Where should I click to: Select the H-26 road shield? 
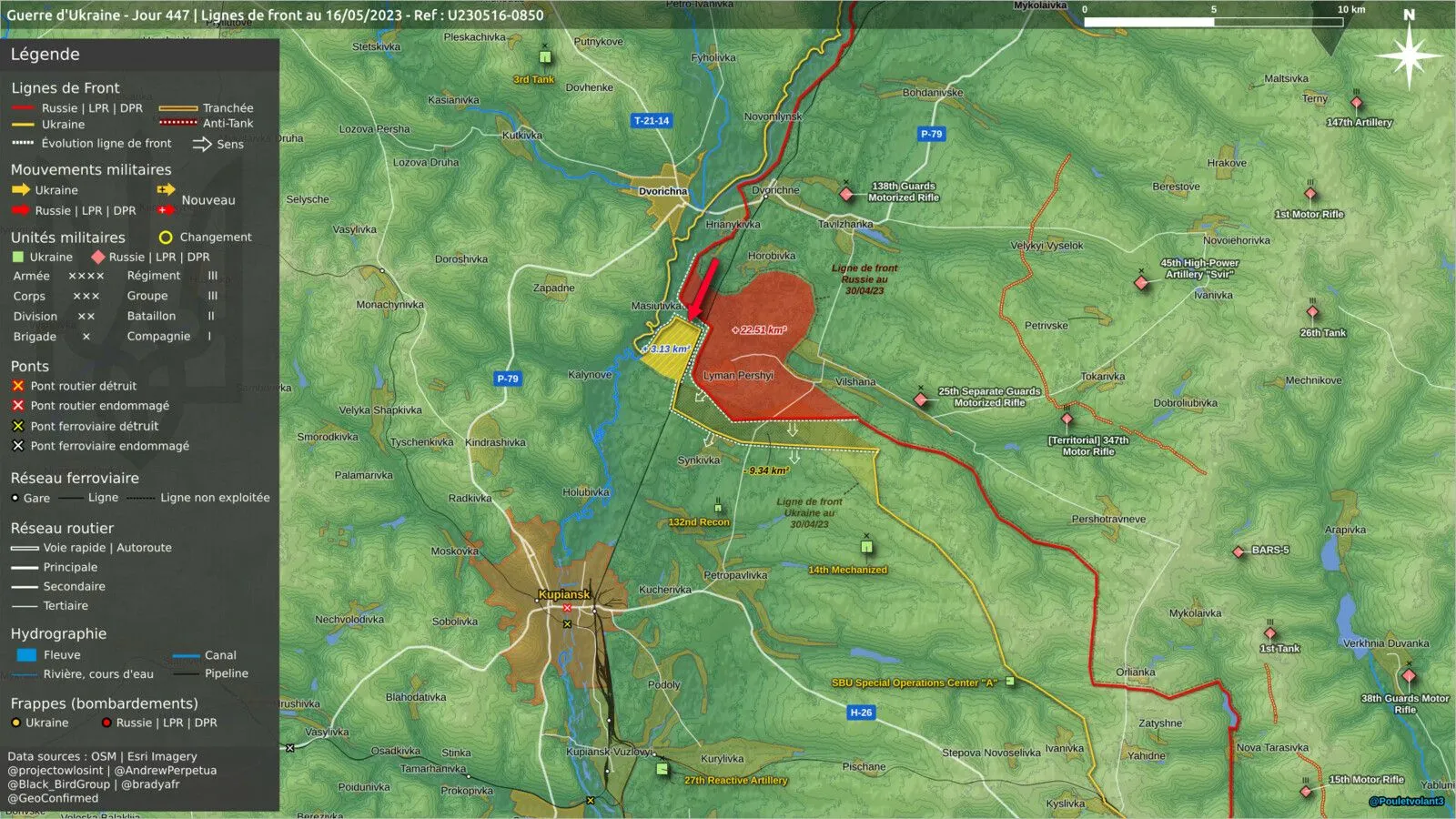pos(861,713)
